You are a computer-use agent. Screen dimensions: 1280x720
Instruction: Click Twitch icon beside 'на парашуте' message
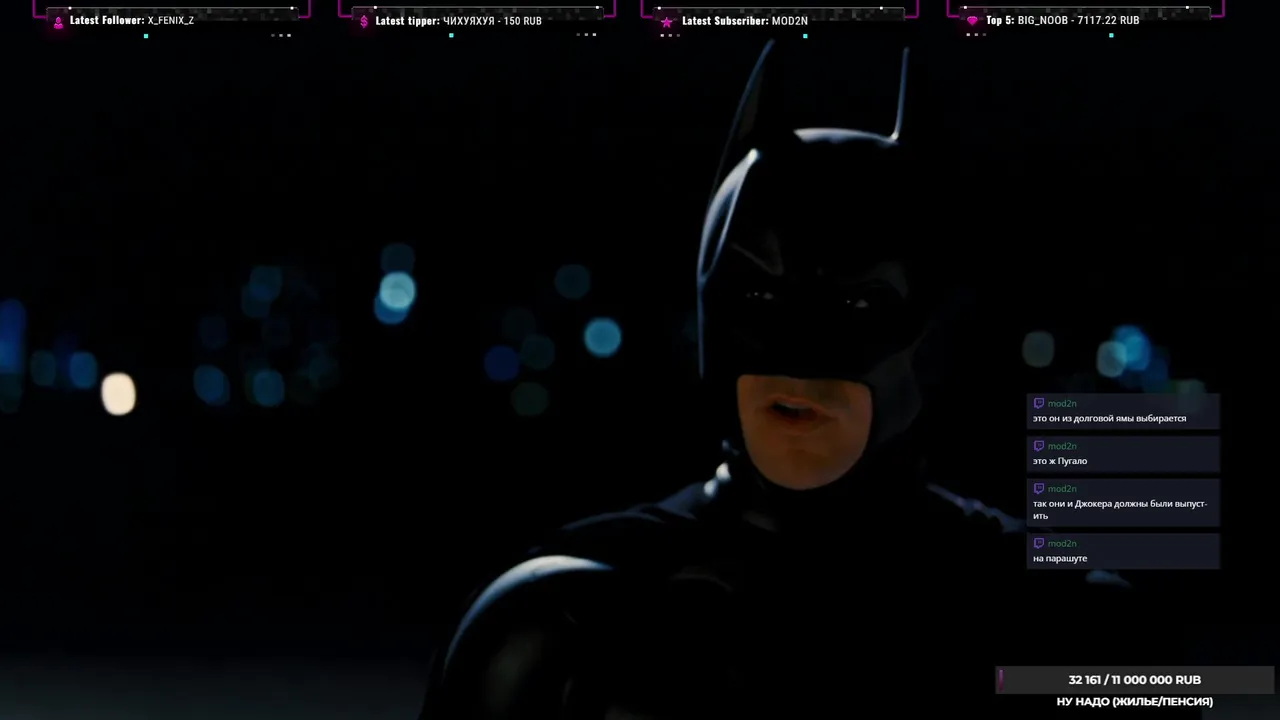click(x=1039, y=543)
